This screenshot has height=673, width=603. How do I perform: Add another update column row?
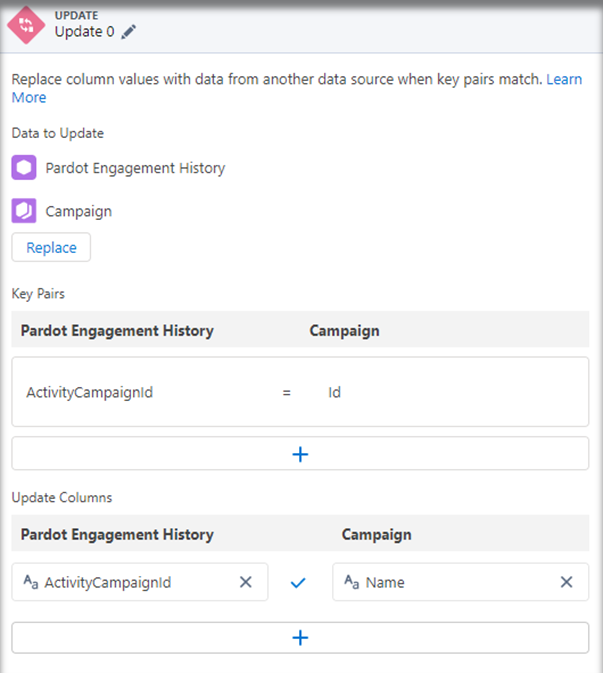pos(300,637)
